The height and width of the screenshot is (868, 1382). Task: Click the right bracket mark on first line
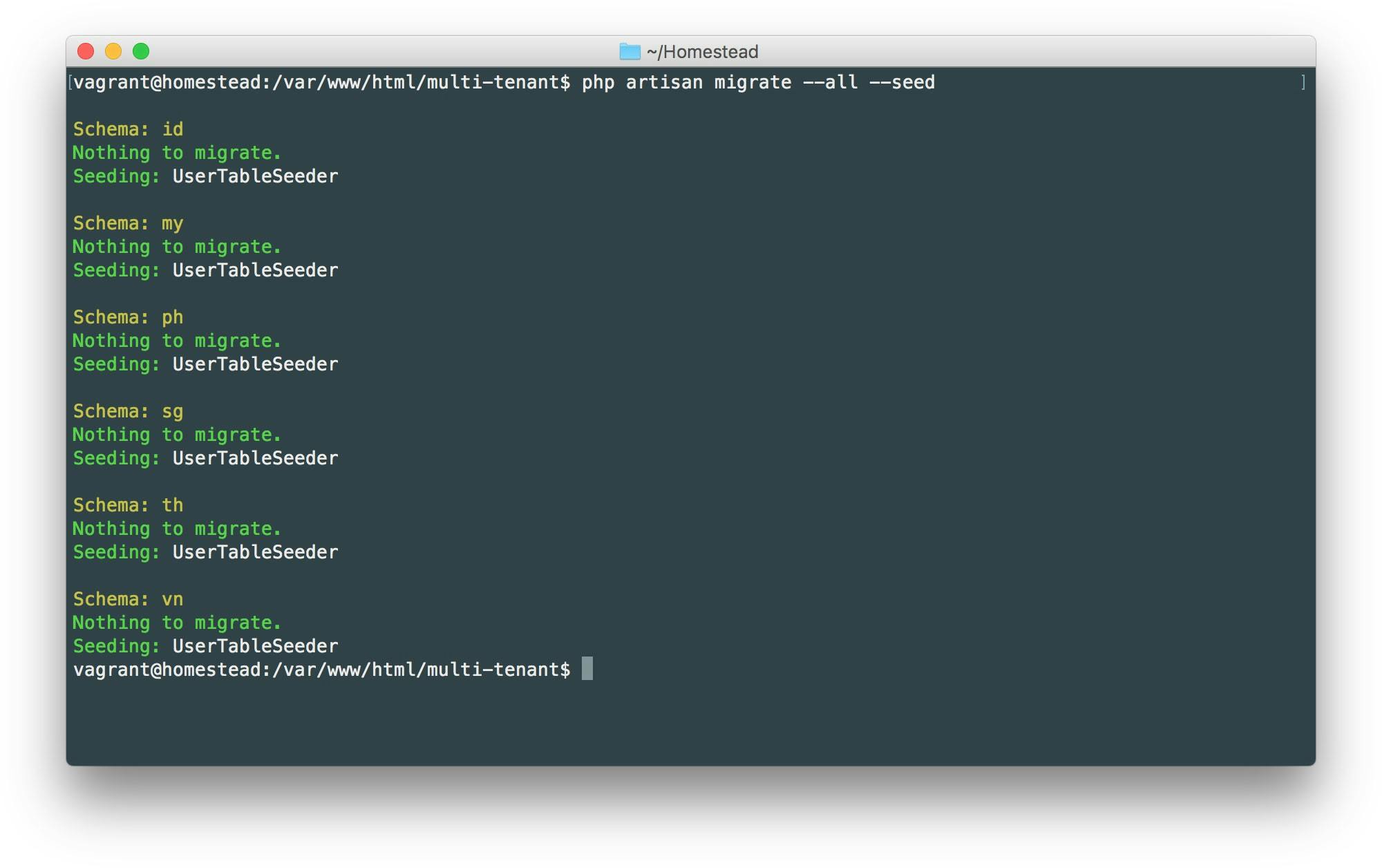coord(1303,82)
